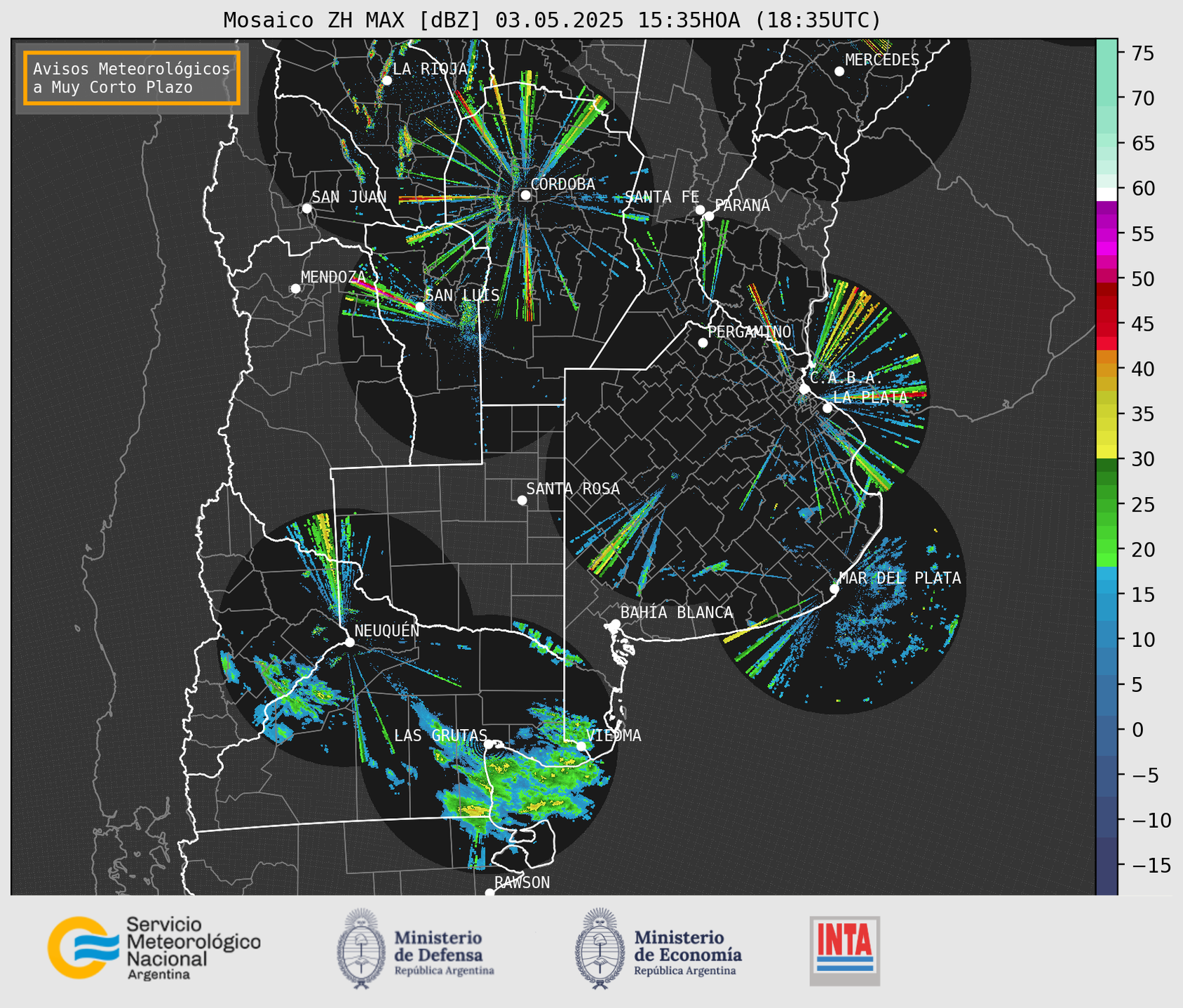Click the LAS GRUTAS label text
The width and height of the screenshot is (1183, 1008).
pyautogui.click(x=440, y=735)
